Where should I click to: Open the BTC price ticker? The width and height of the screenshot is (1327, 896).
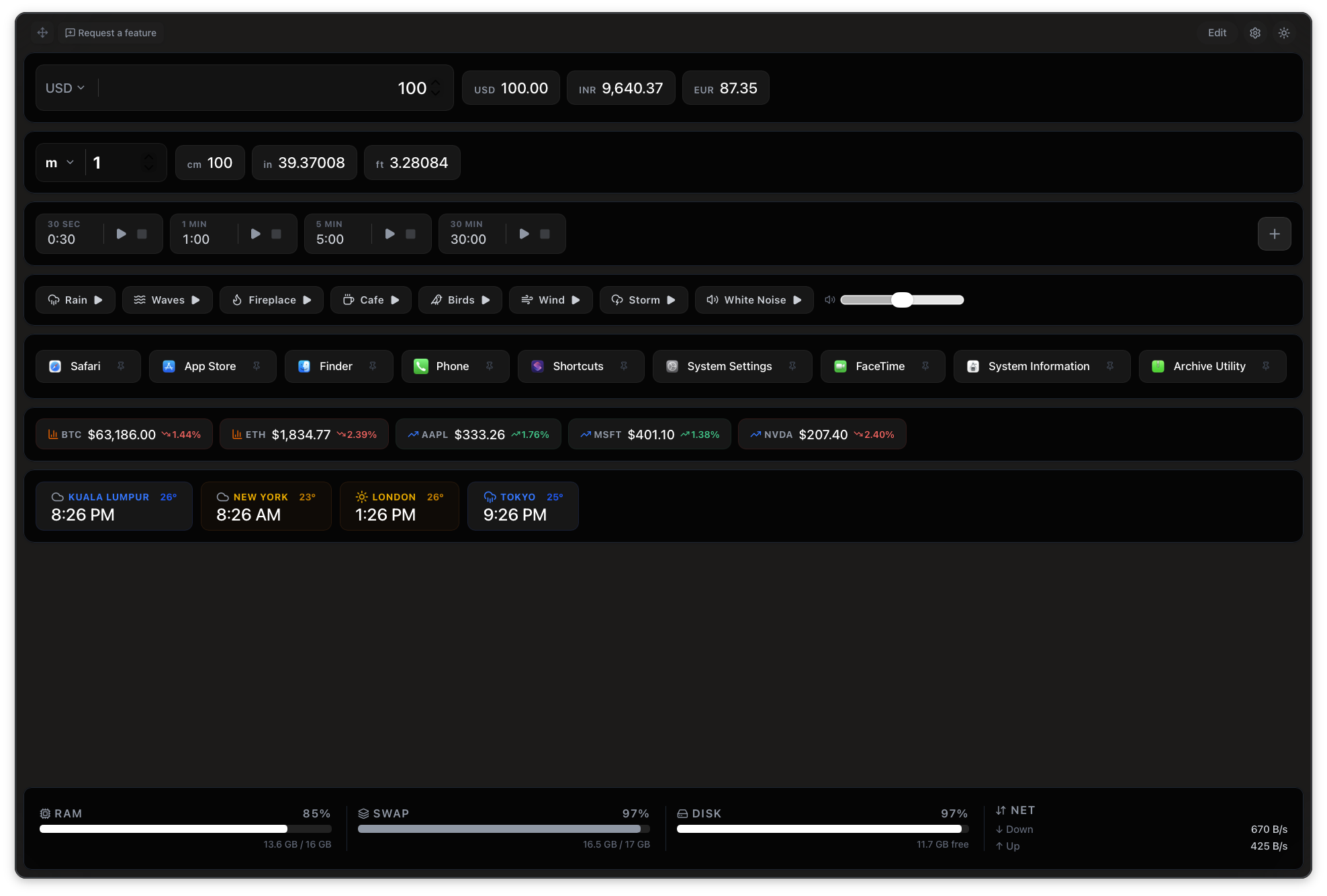tap(124, 434)
